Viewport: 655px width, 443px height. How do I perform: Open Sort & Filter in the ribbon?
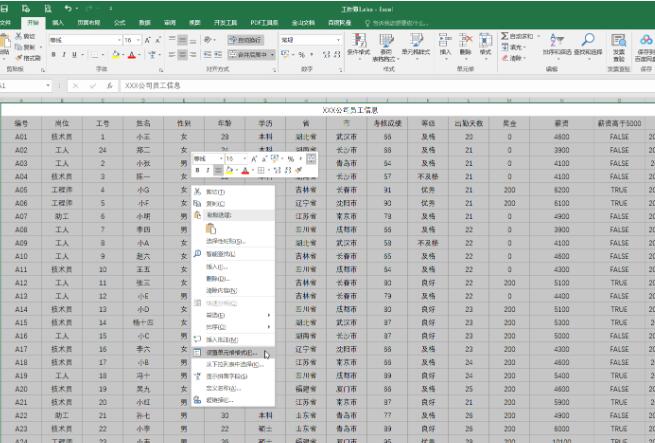557,44
